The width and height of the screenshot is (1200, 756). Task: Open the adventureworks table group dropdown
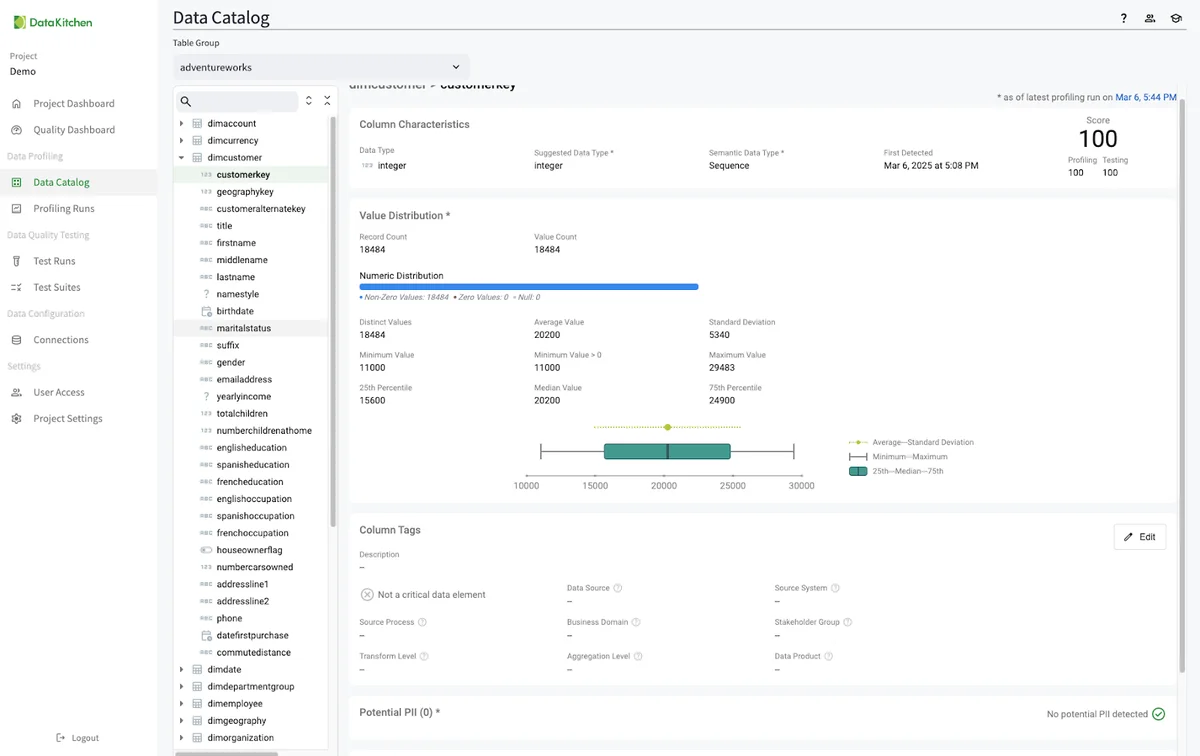tap(320, 67)
